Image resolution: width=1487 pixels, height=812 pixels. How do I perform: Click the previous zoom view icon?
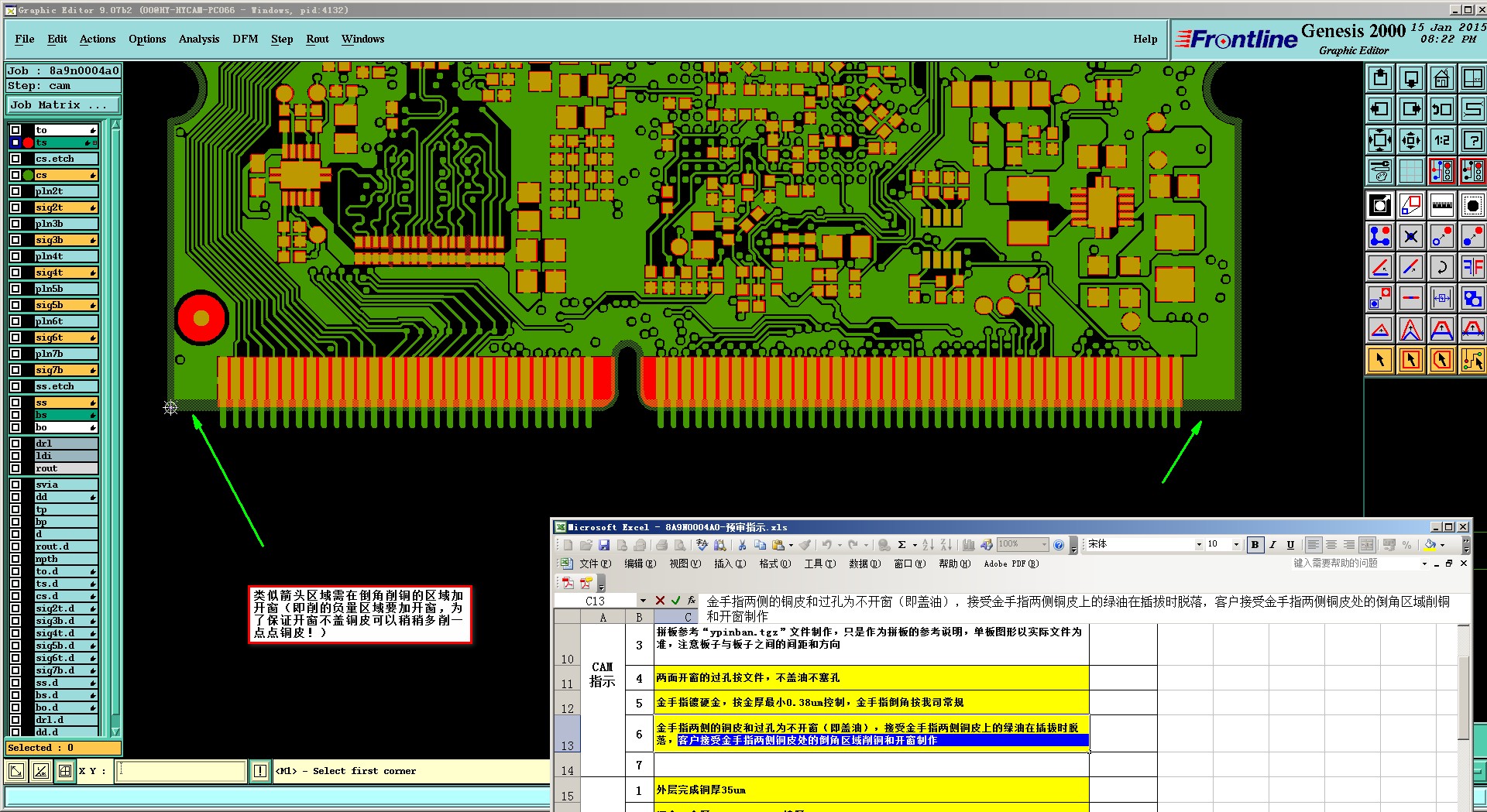tap(1441, 109)
